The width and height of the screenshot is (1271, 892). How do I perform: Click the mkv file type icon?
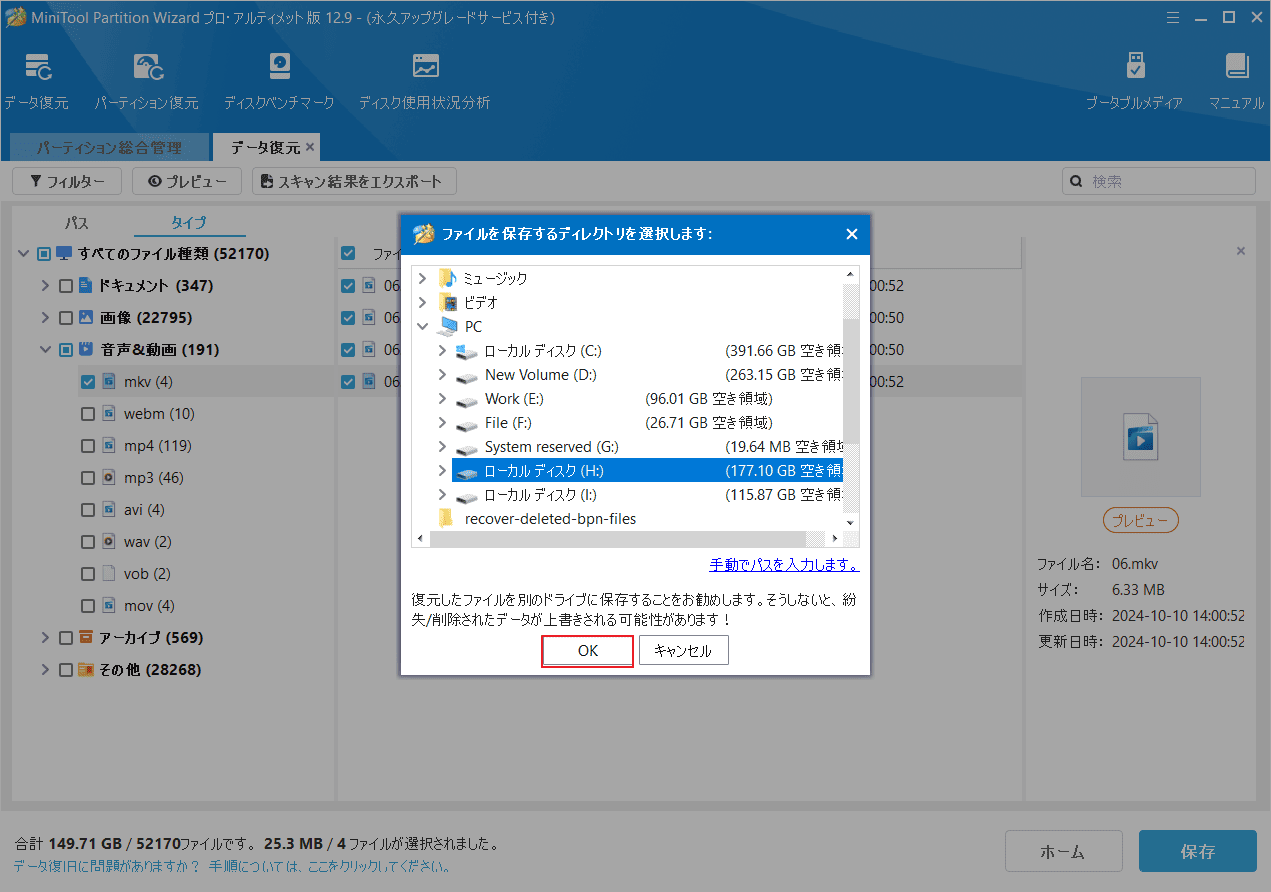pyautogui.click(x=110, y=382)
